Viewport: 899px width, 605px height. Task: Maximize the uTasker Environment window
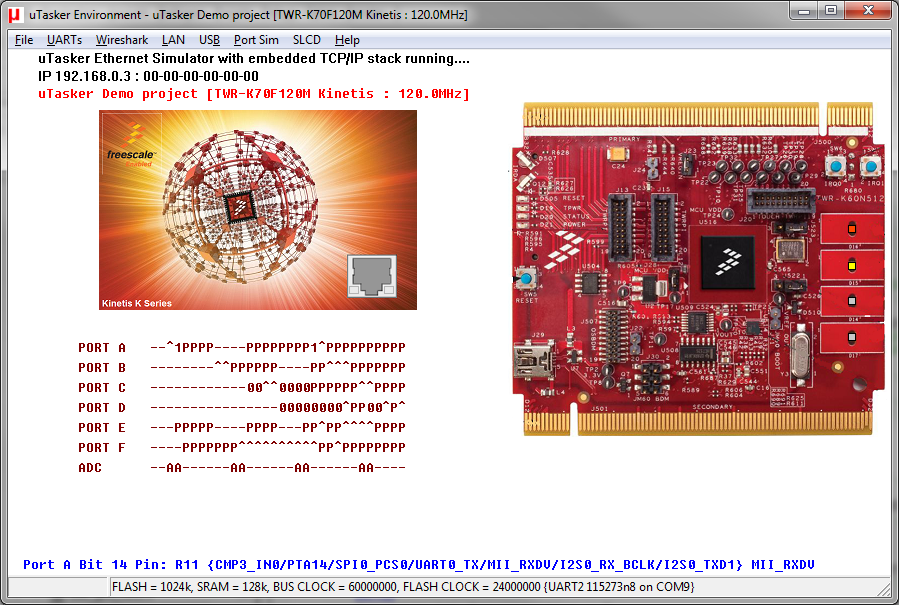coord(831,11)
